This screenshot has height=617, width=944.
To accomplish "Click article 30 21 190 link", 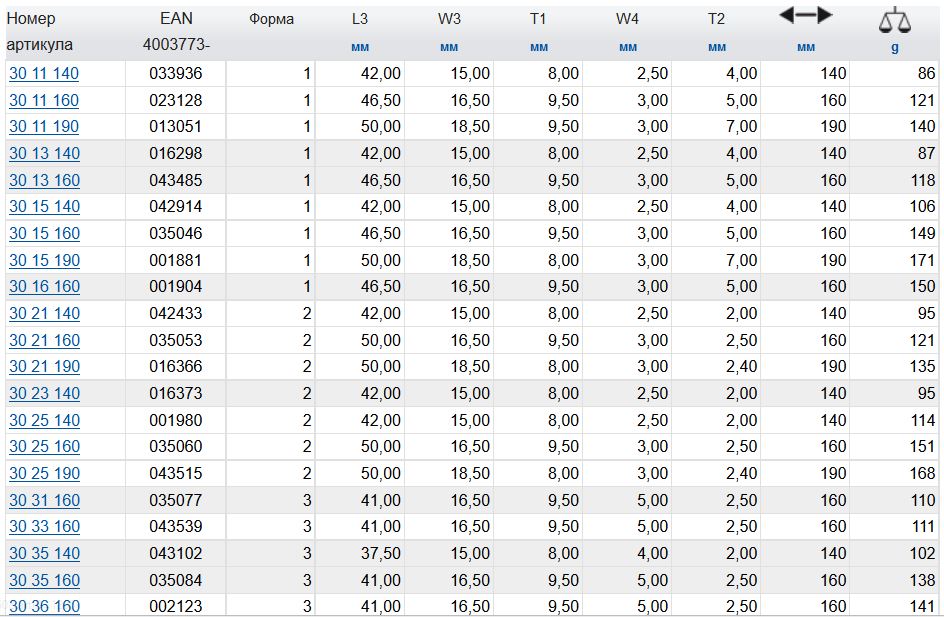I will pos(44,367).
